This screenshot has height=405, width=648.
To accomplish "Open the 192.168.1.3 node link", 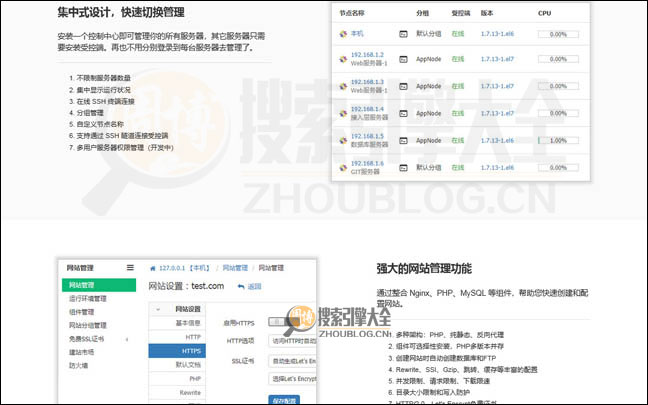I will pyautogui.click(x=367, y=82).
